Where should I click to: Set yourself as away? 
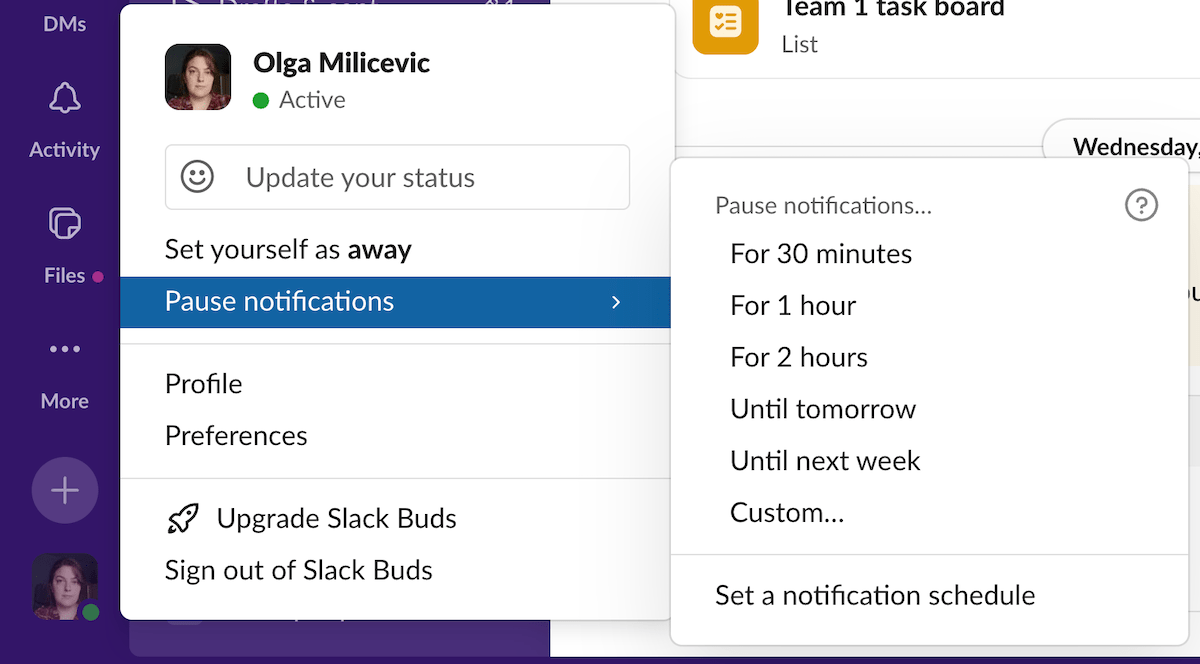288,249
